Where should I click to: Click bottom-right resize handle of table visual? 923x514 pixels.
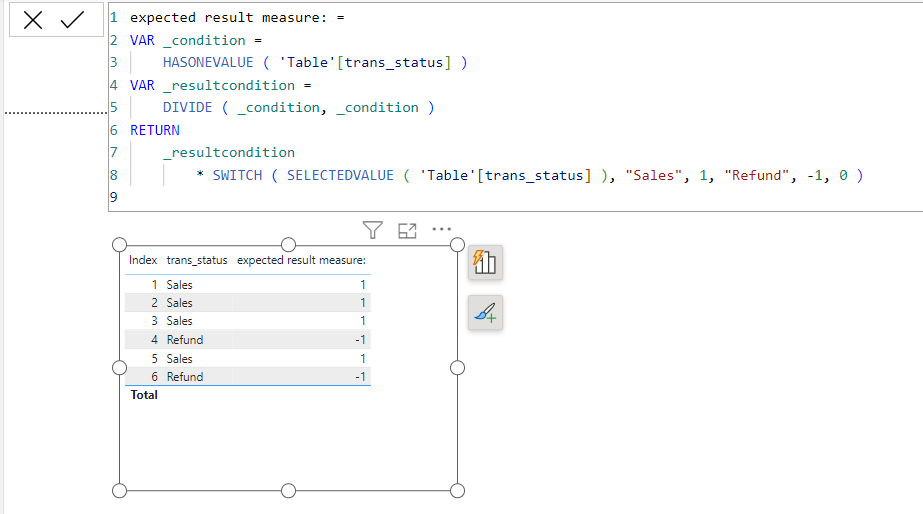[457, 490]
